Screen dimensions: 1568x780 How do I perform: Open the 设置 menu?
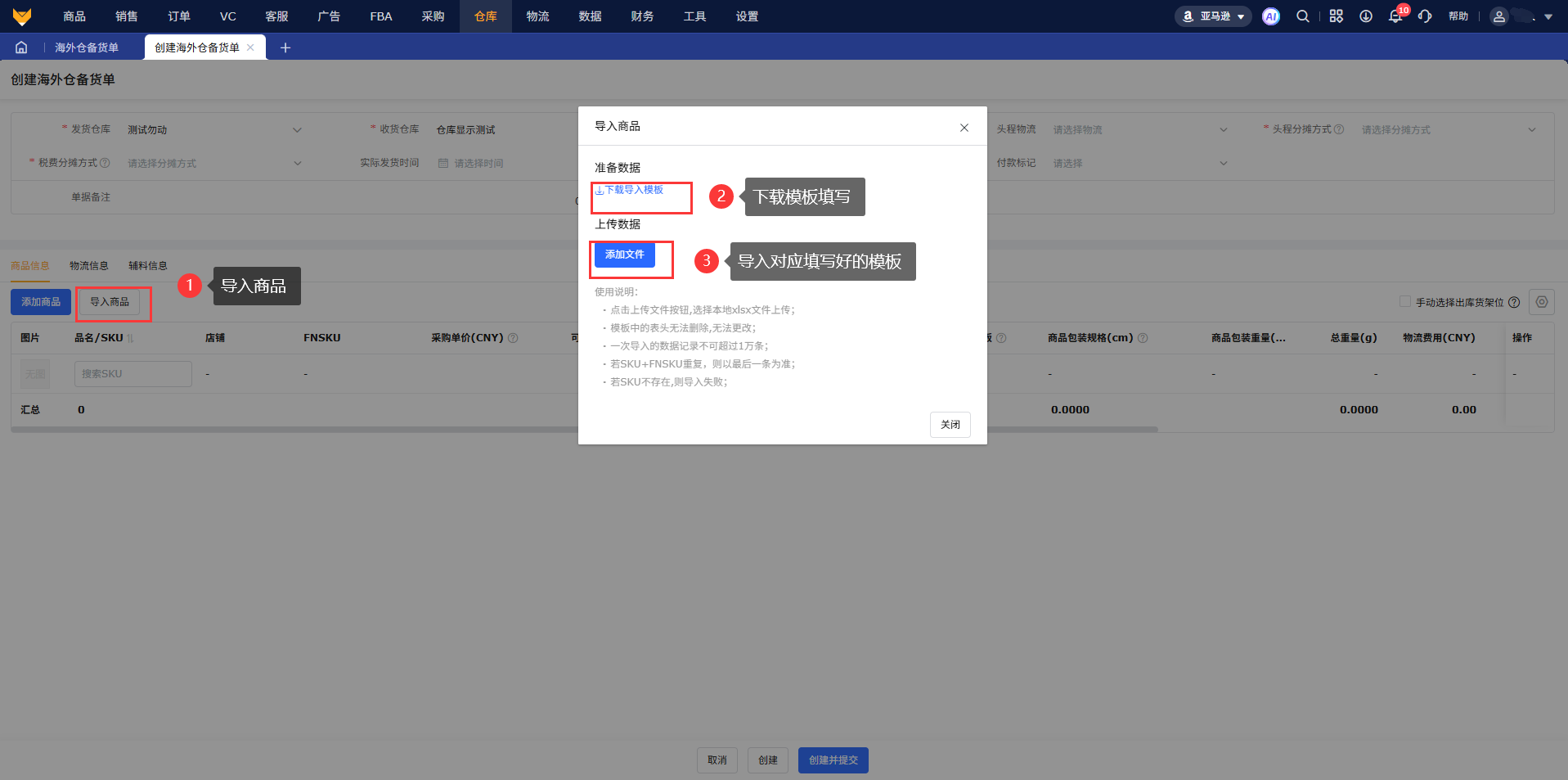[748, 16]
